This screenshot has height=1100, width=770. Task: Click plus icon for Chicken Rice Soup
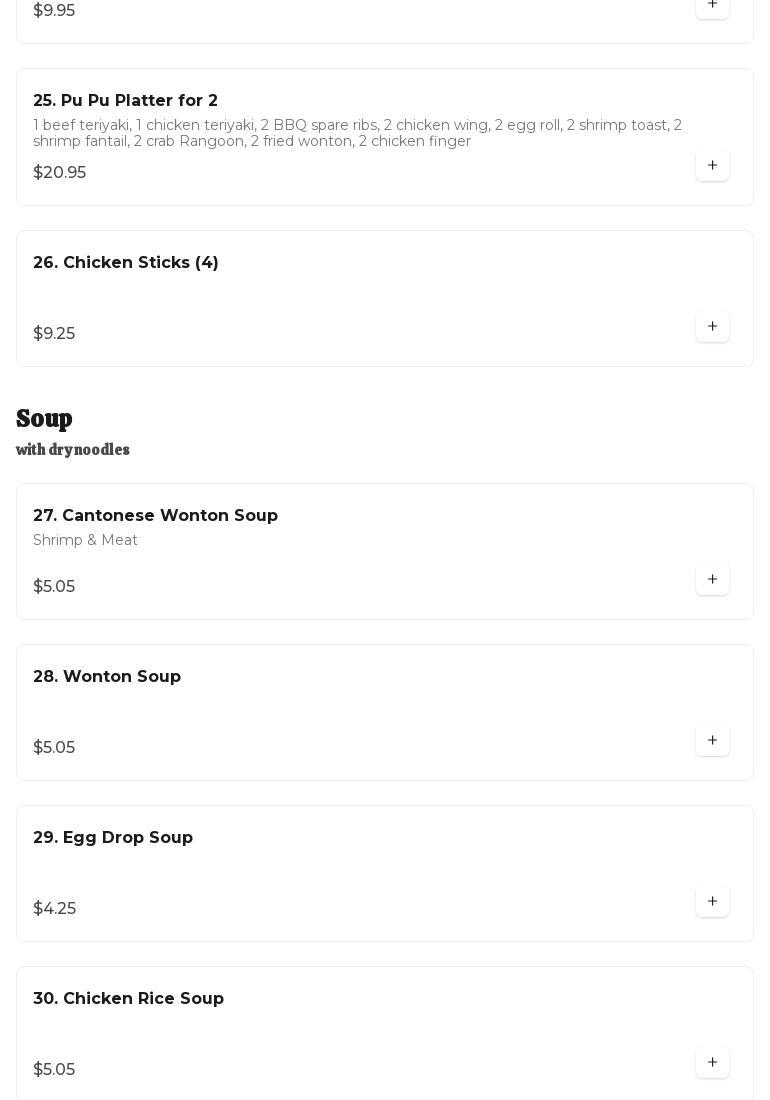coord(712,1063)
